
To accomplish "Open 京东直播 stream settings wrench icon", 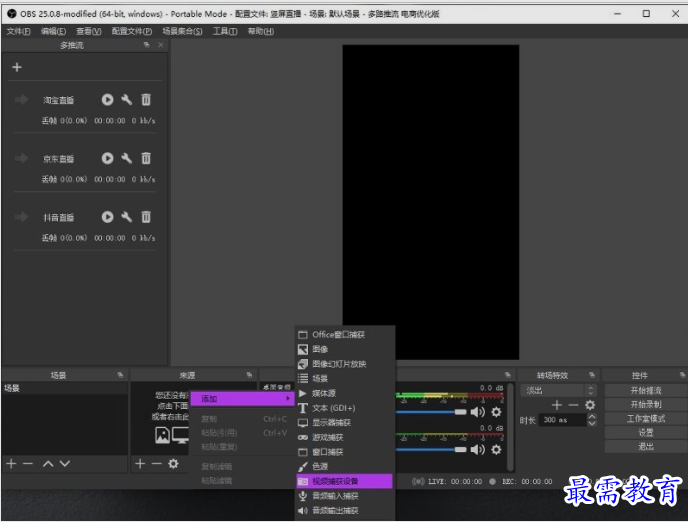I will coord(126,158).
